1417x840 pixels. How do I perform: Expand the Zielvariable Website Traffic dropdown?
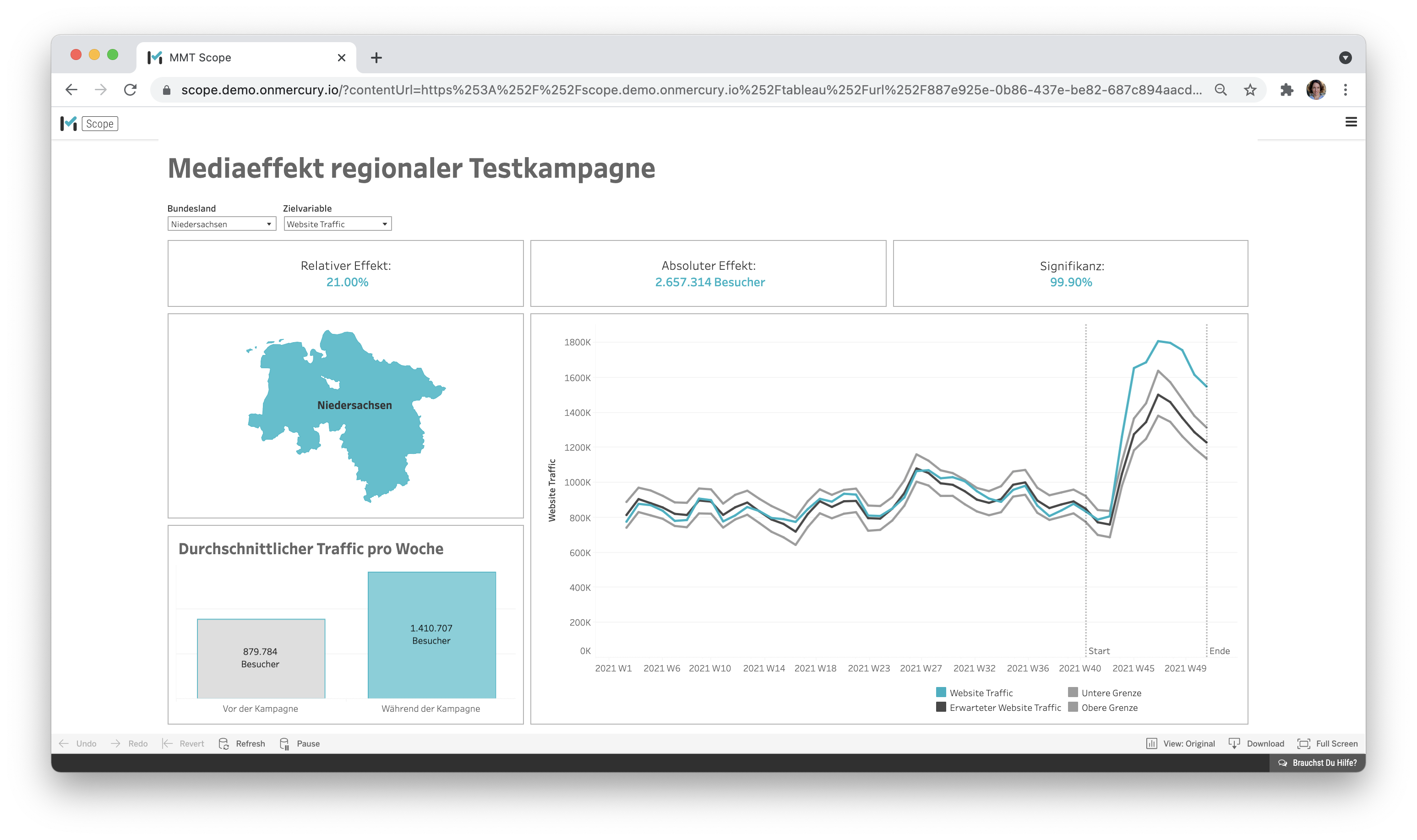337,224
